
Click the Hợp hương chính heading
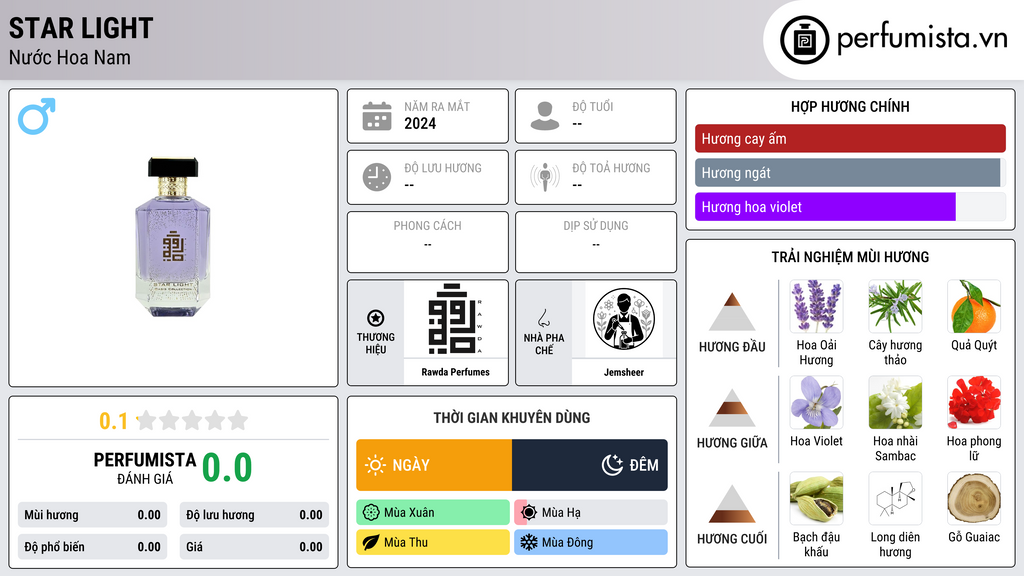coord(850,106)
